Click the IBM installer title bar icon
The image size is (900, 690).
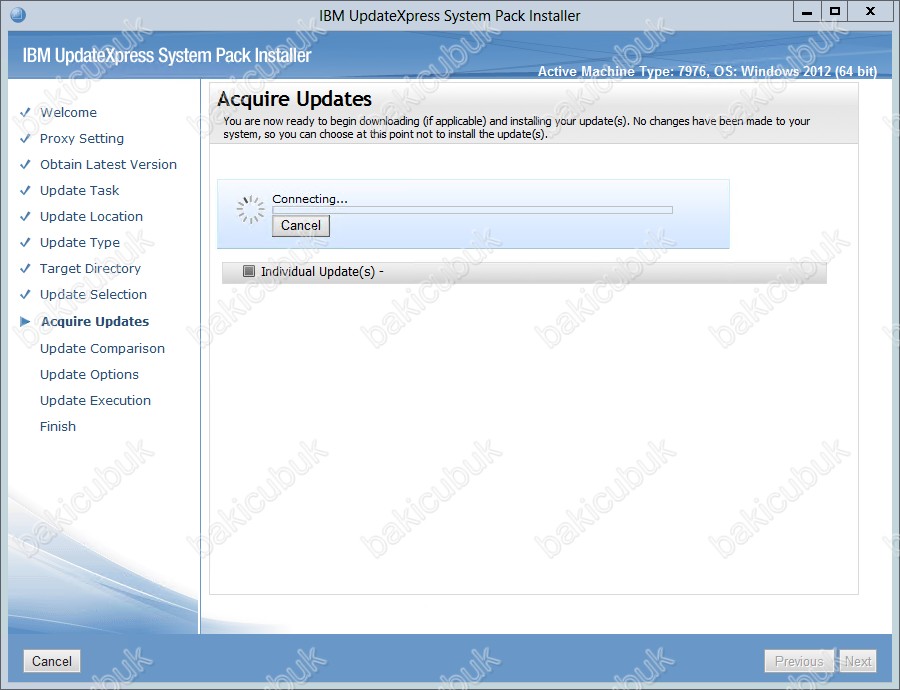click(18, 15)
